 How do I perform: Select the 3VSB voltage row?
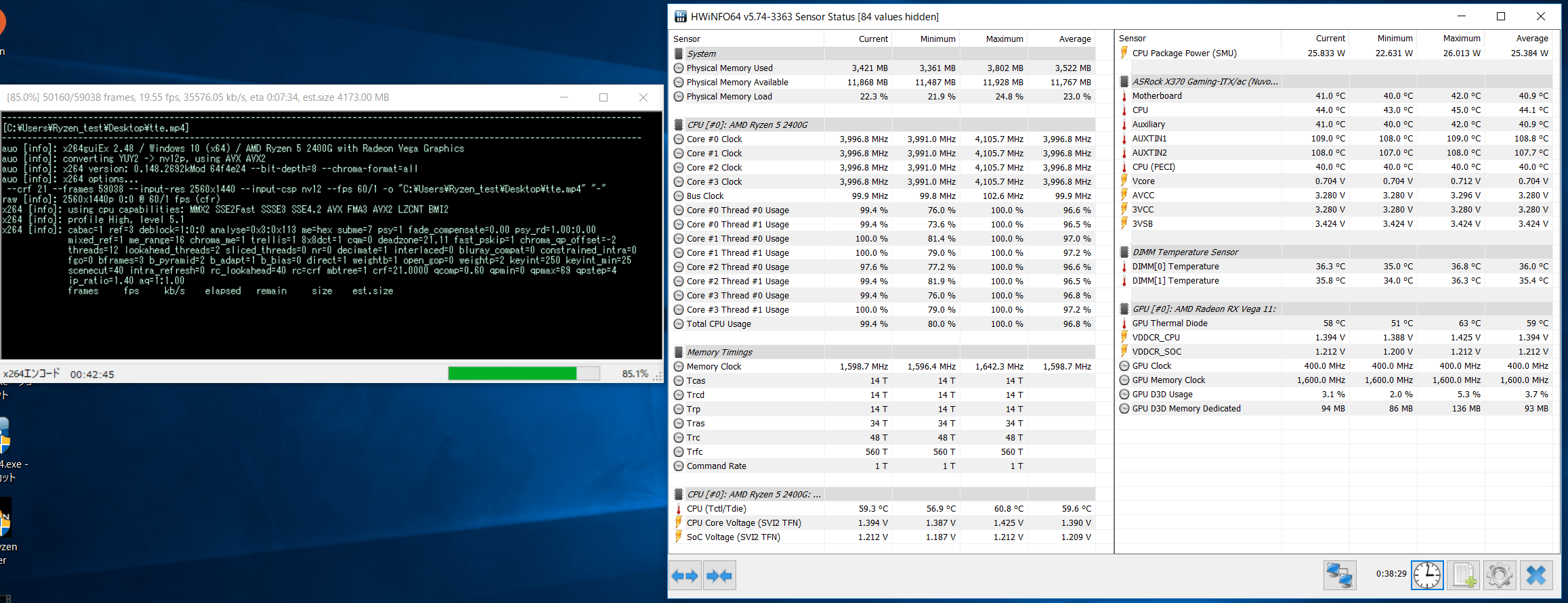(x=1334, y=223)
